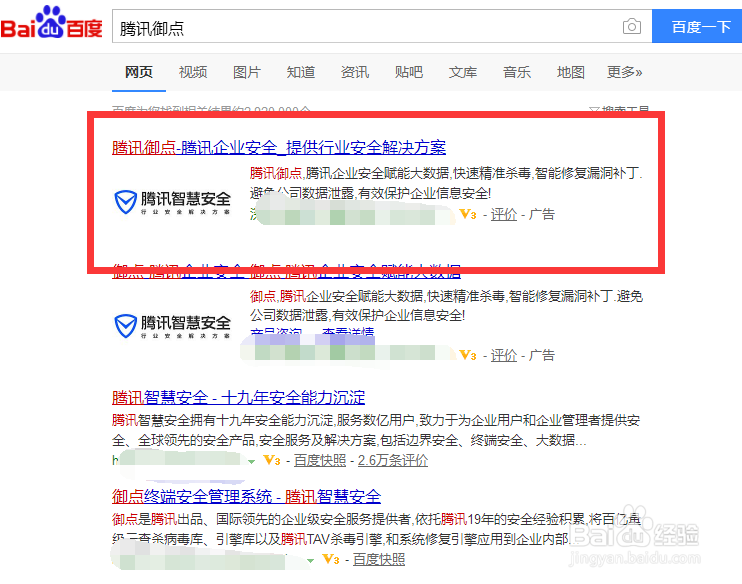Expand the 更多» tab menu
Screen dimensions: 742x584
(625, 72)
